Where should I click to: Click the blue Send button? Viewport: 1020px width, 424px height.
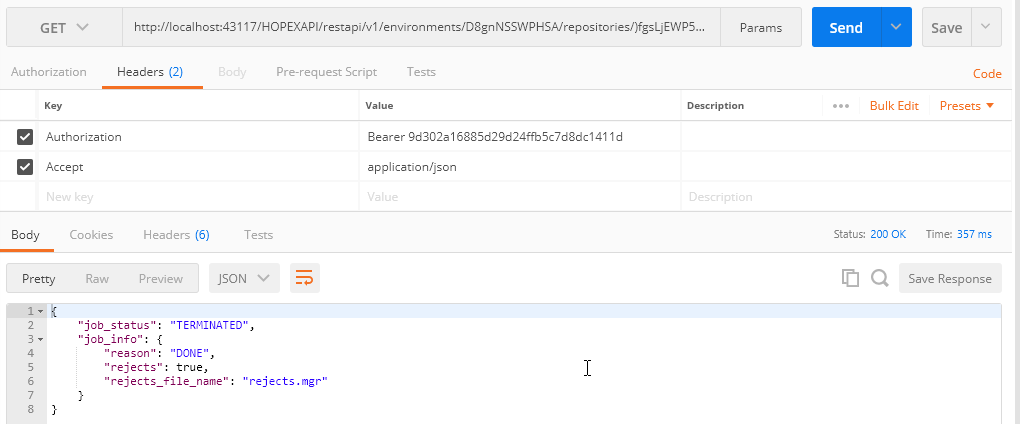click(845, 28)
